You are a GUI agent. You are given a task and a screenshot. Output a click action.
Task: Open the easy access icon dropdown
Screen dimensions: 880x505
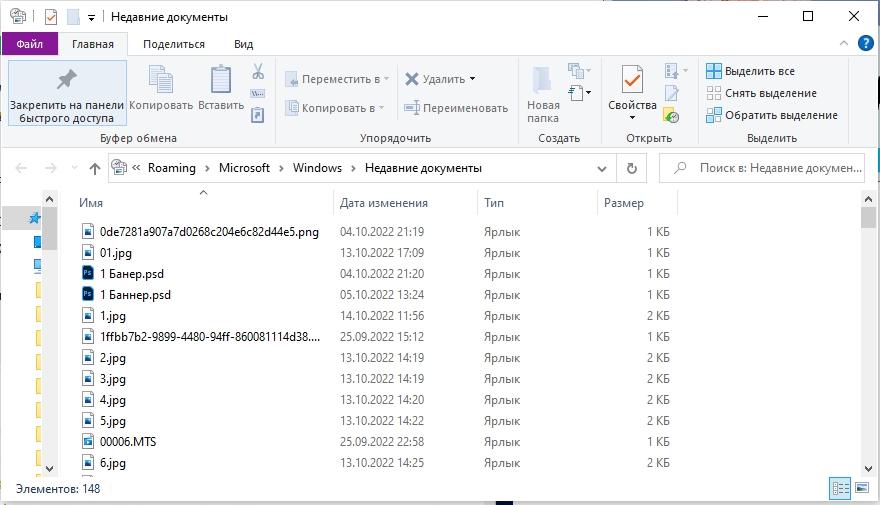579,93
